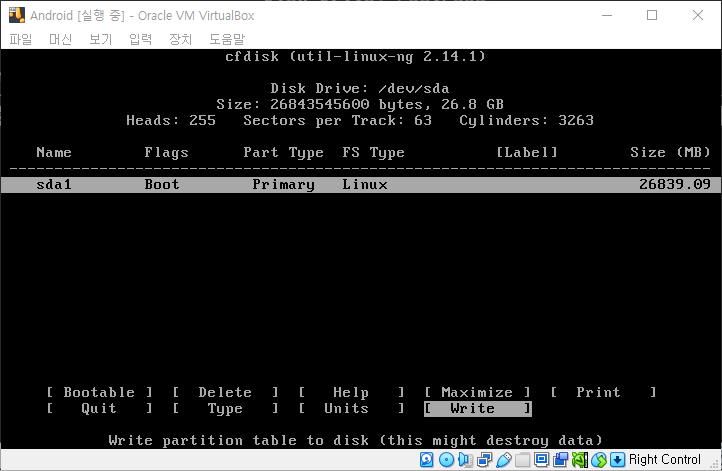
Task: Open the 파일 menu
Action: click(21, 39)
